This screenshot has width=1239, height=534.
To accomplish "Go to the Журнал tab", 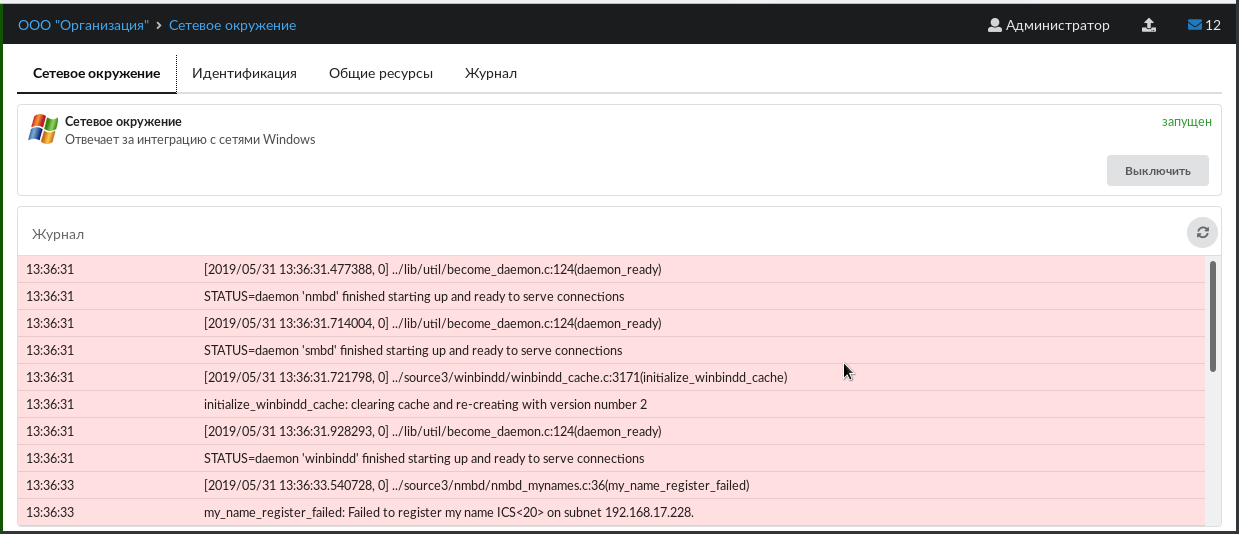I will click(x=490, y=73).
